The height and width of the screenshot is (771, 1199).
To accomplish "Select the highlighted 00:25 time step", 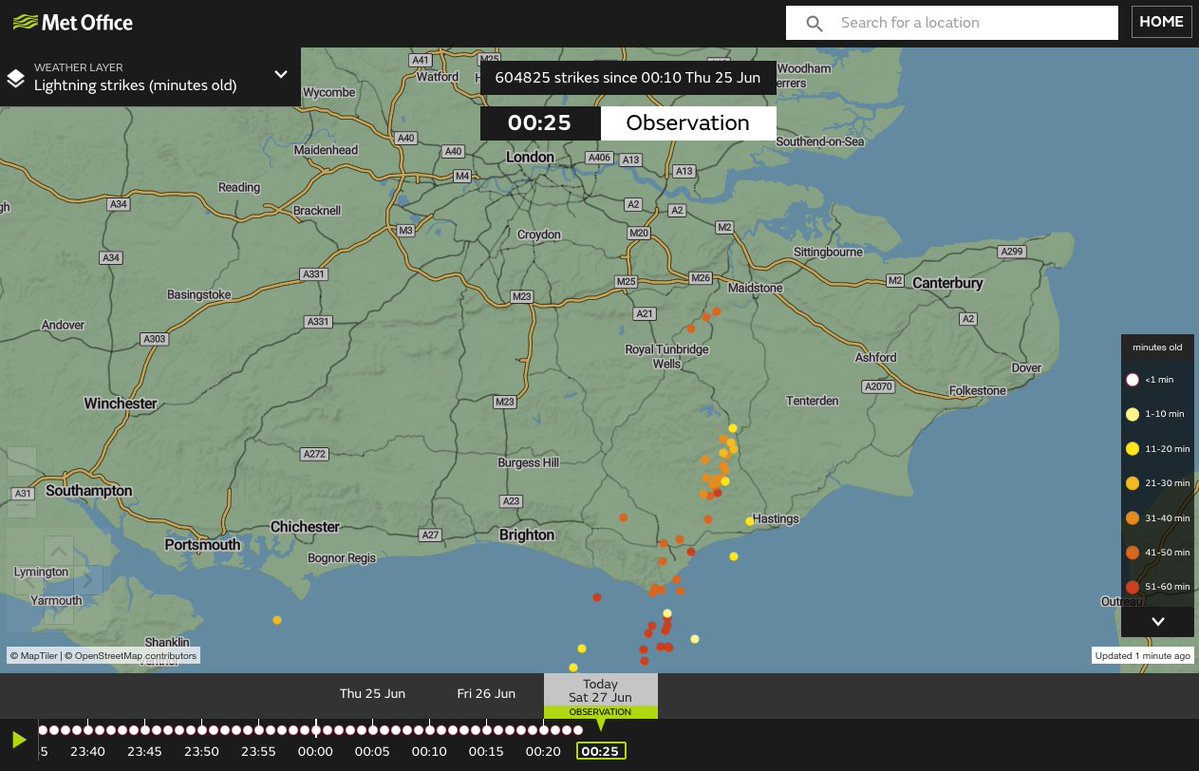I will tap(600, 751).
